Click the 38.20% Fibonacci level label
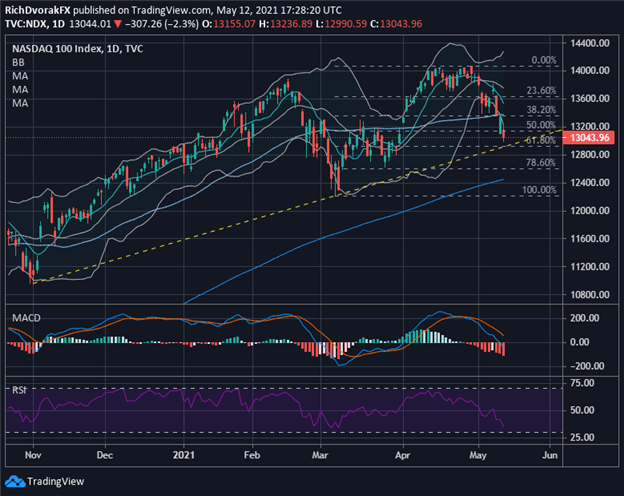 pos(541,110)
